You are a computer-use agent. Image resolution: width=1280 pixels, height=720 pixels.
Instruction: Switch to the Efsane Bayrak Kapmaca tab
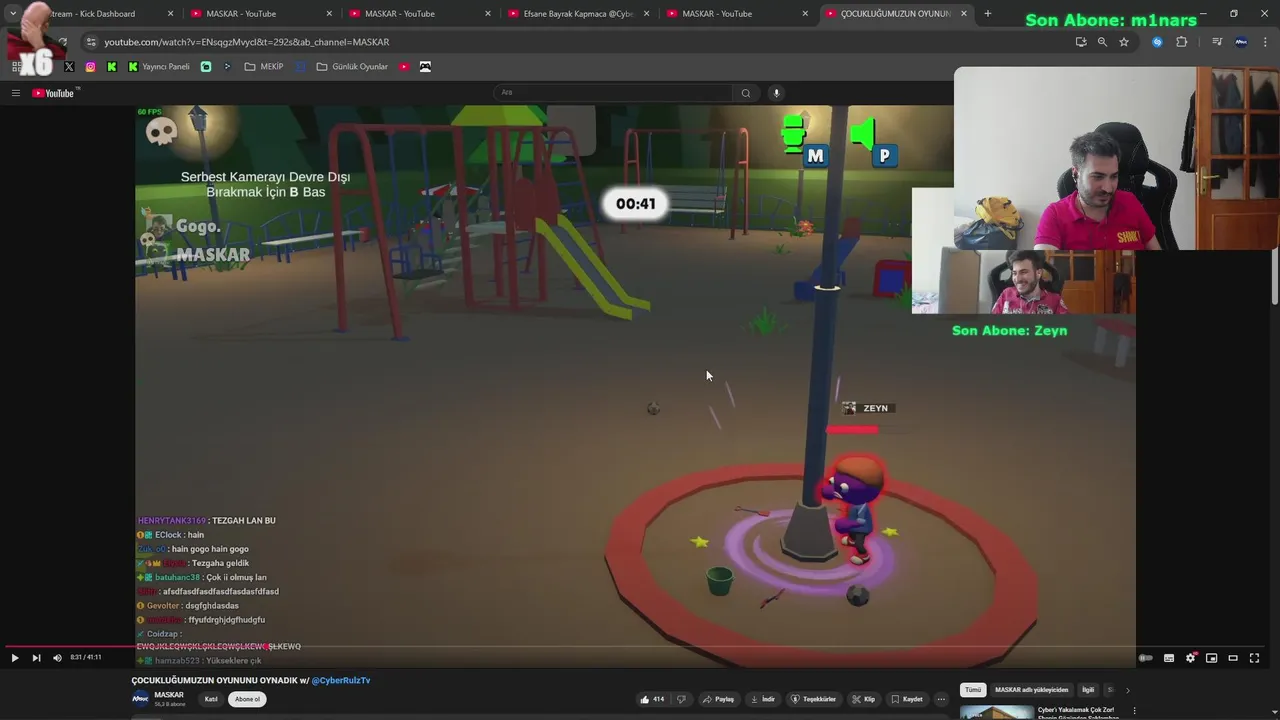[579, 14]
